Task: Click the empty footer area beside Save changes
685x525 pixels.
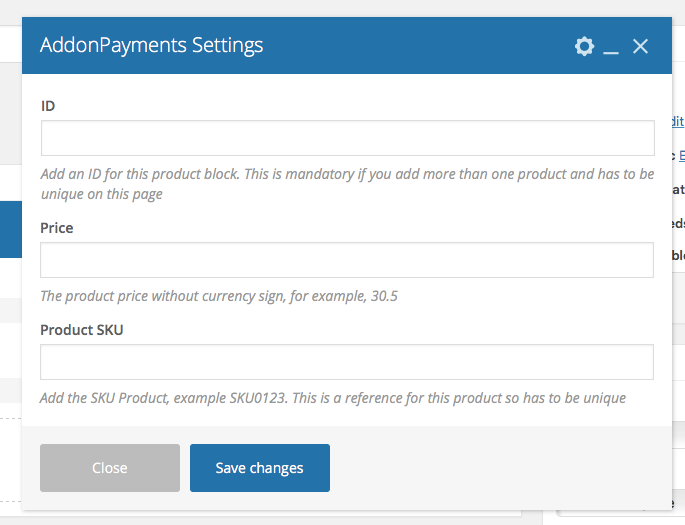Action: pos(500,468)
